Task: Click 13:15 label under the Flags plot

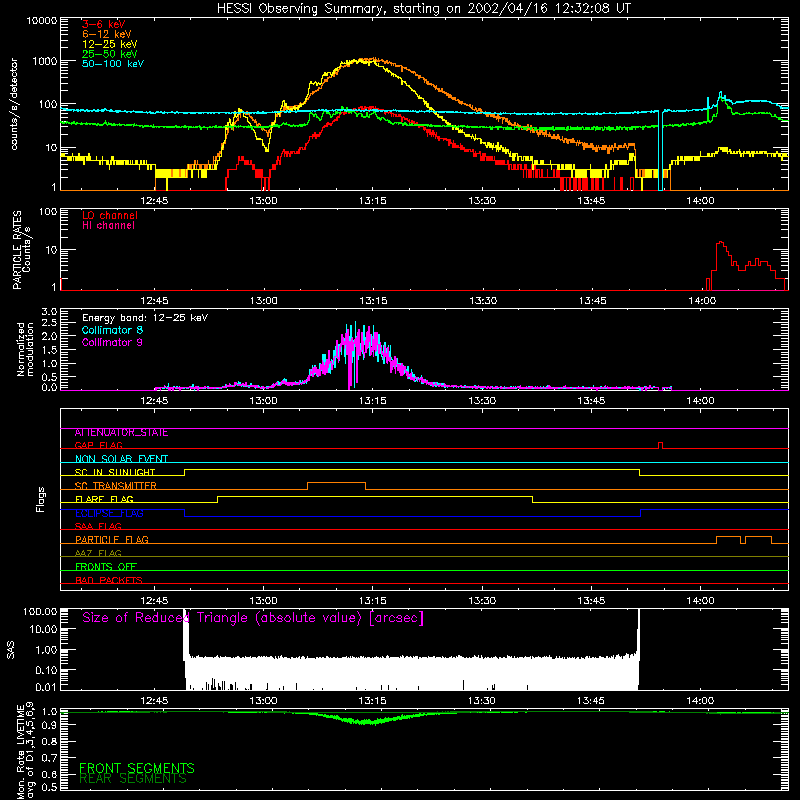Action: click(x=372, y=601)
